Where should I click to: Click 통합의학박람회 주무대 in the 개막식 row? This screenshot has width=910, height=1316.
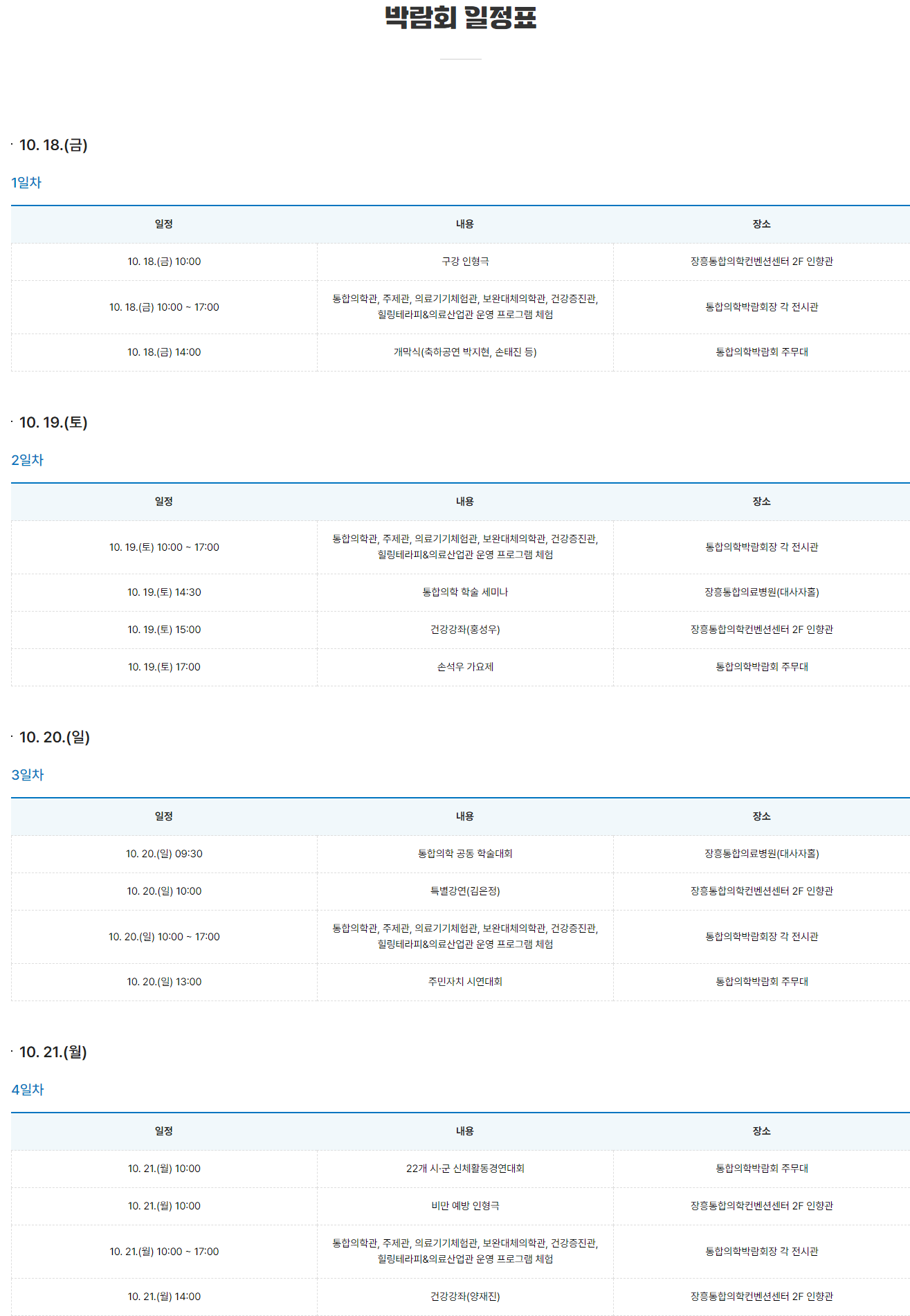point(762,352)
